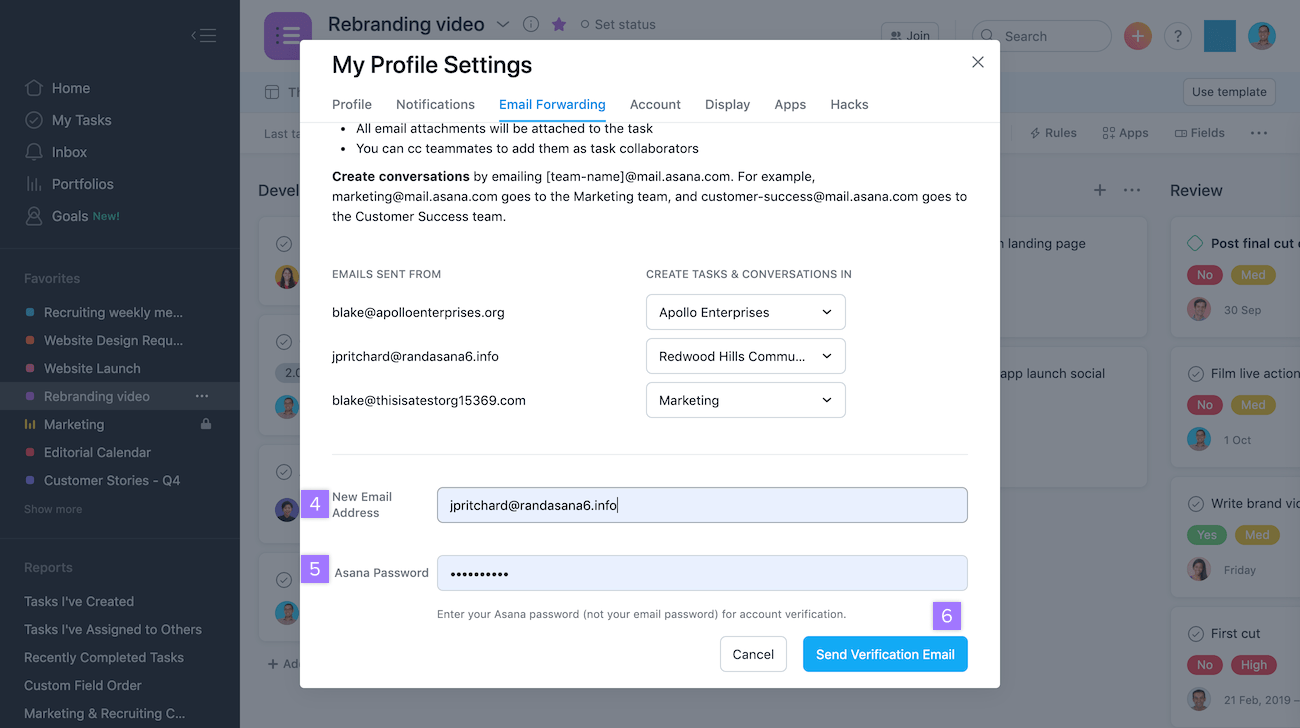Open the Marketing workspace dropdown in the dialog
Screen dimensions: 1300x728
(x=746, y=400)
